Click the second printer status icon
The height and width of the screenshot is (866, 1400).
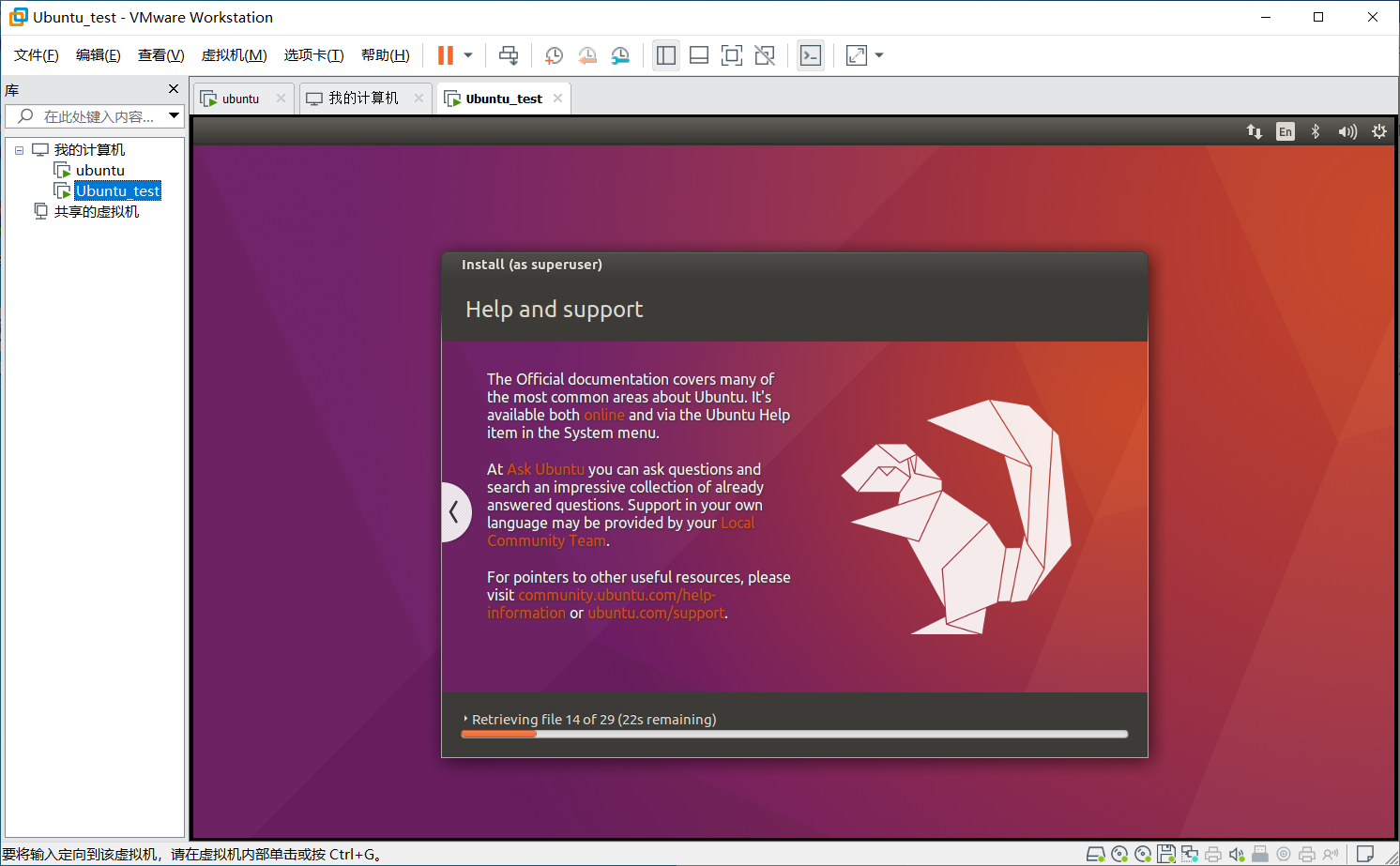[1307, 854]
